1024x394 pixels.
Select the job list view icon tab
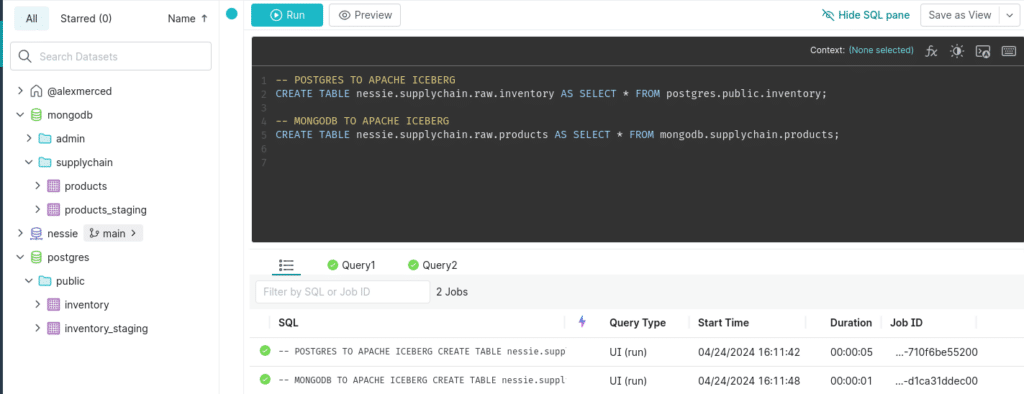point(287,265)
